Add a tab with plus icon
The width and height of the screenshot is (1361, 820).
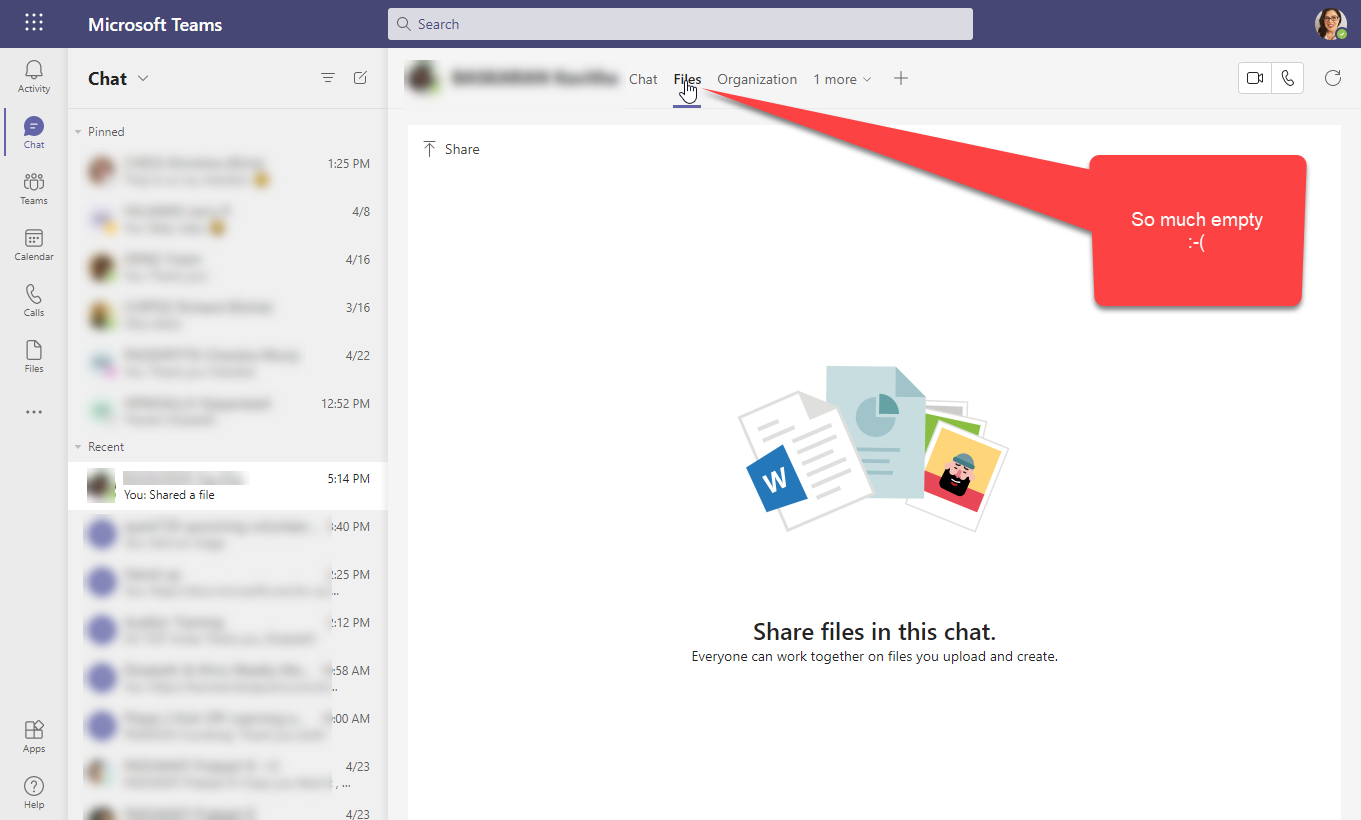[901, 78]
